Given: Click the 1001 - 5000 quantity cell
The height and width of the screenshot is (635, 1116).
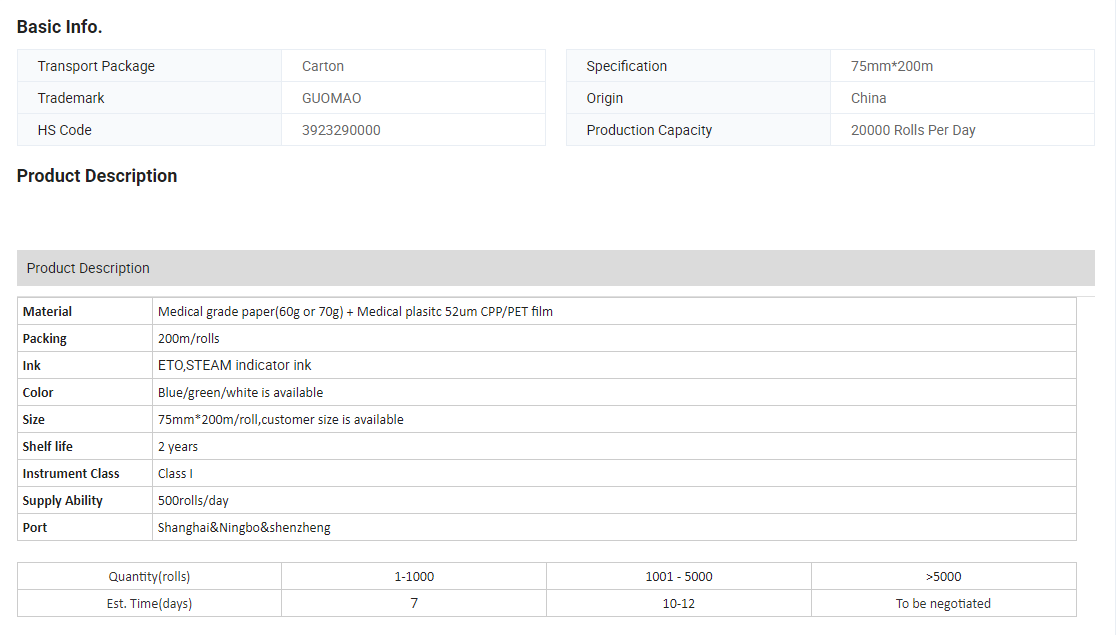Looking at the screenshot, I should 678,577.
